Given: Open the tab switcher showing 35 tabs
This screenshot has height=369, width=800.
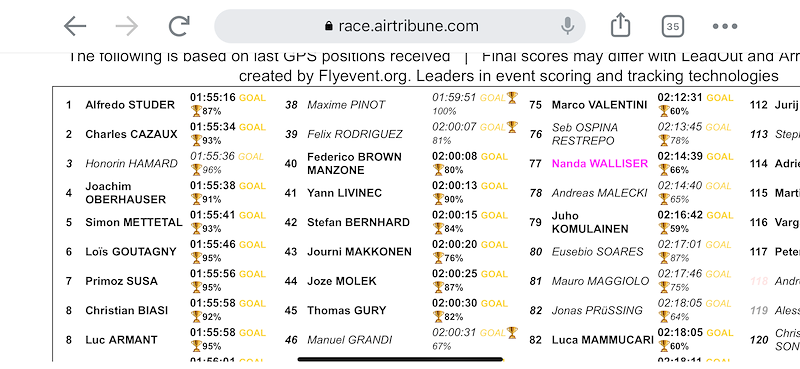Looking at the screenshot, I should (672, 27).
